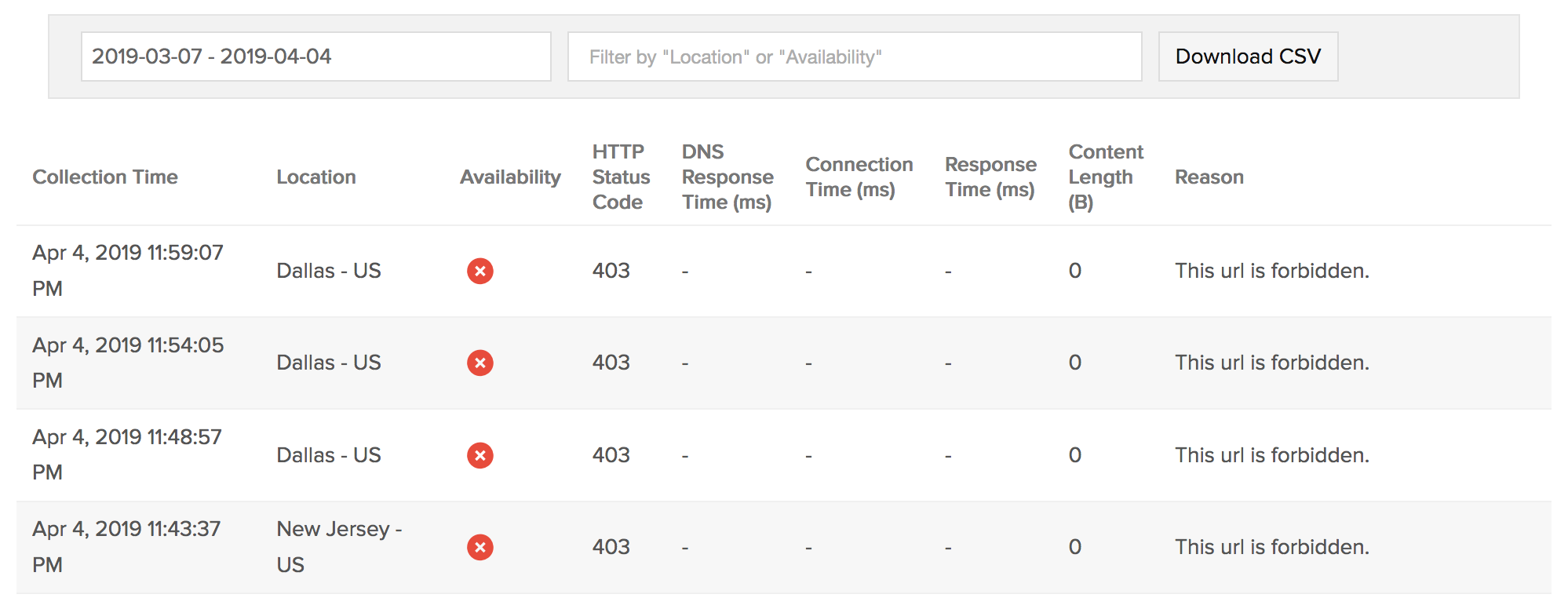Click the red X icon in New Jersey row
Viewport: 1568px width, 609px height.
pyautogui.click(x=480, y=547)
